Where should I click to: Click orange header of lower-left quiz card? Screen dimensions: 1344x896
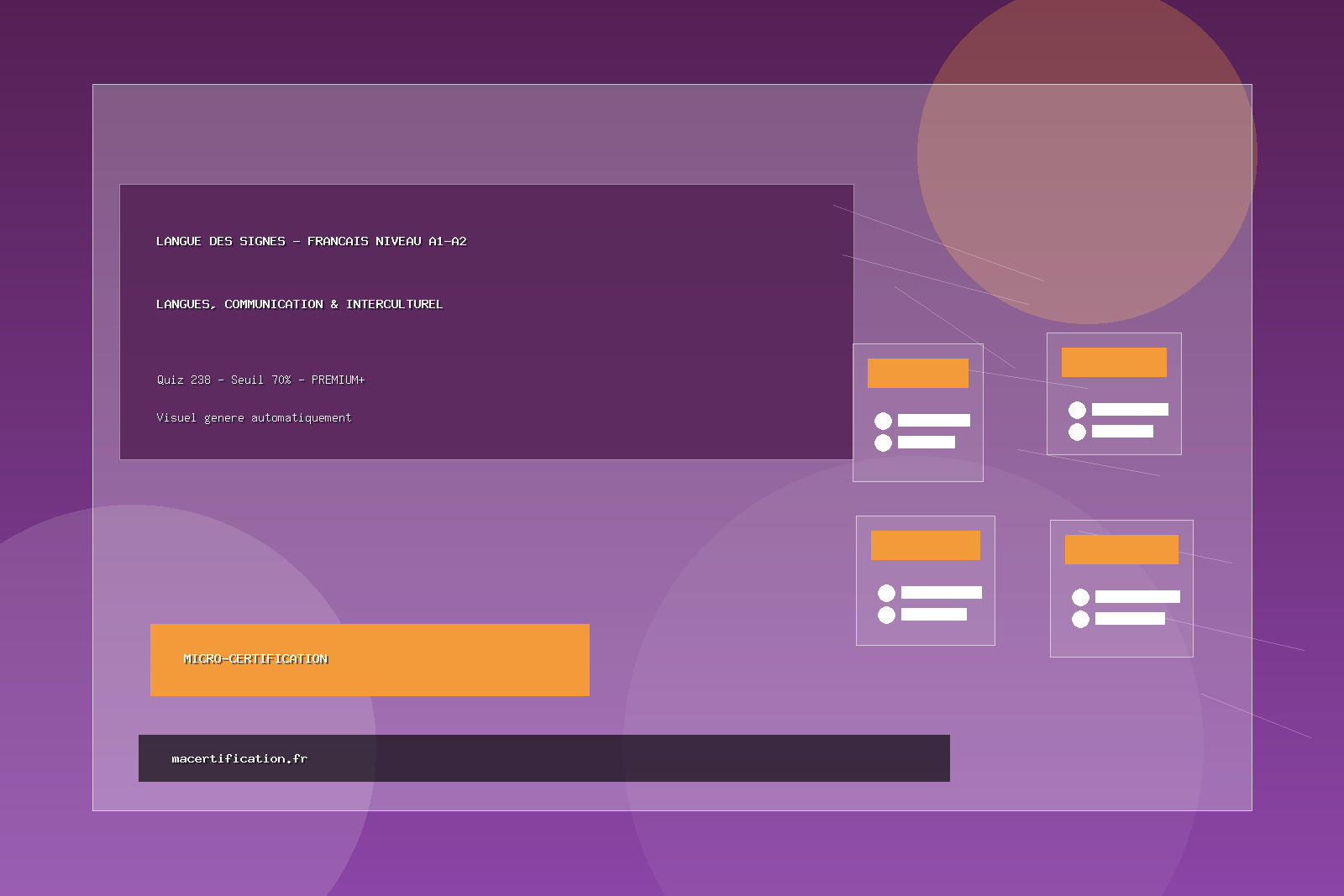pos(925,545)
